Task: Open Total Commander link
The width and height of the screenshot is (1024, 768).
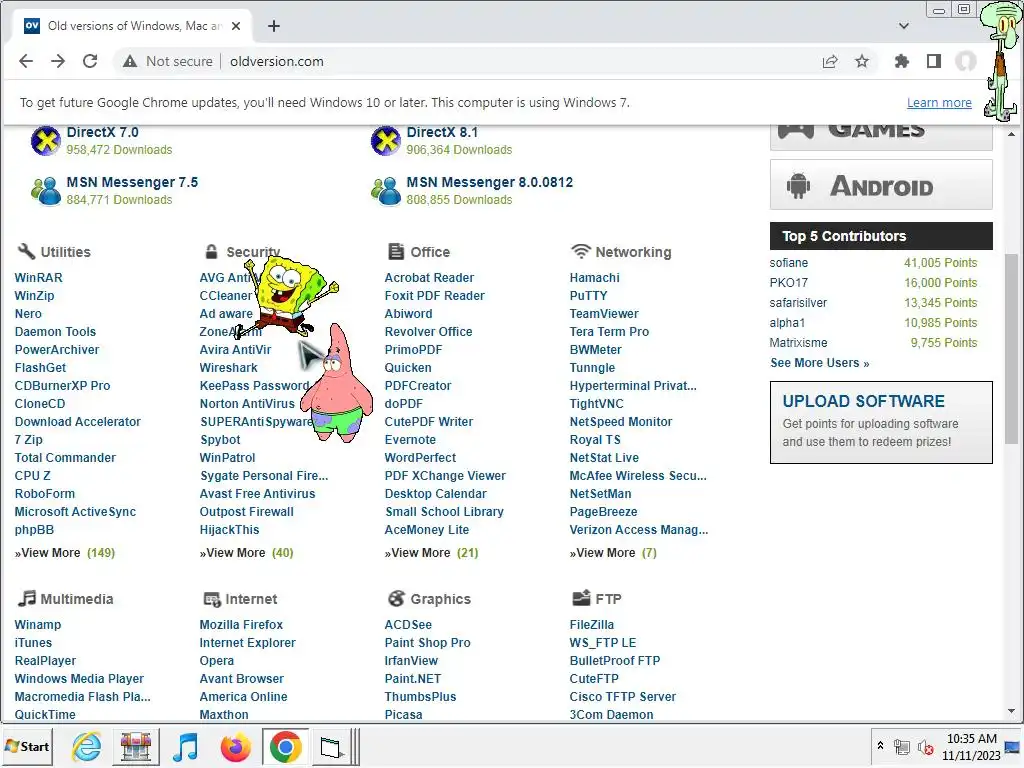Action: tap(65, 458)
